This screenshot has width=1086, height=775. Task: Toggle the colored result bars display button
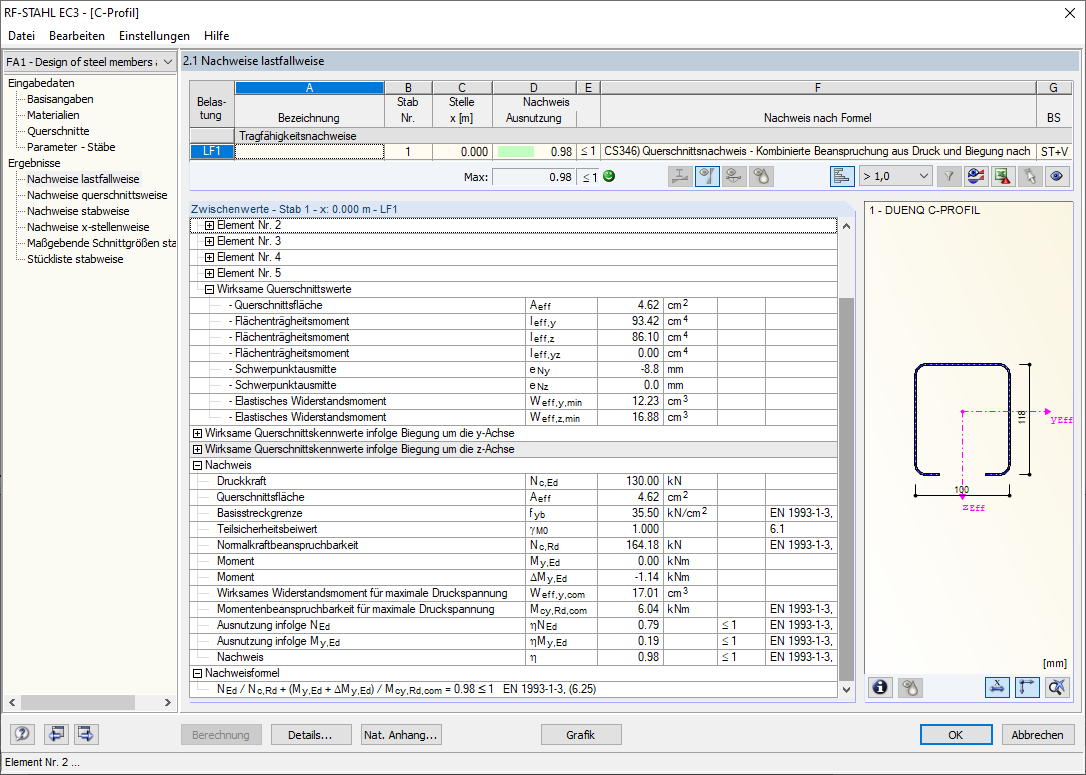(842, 177)
